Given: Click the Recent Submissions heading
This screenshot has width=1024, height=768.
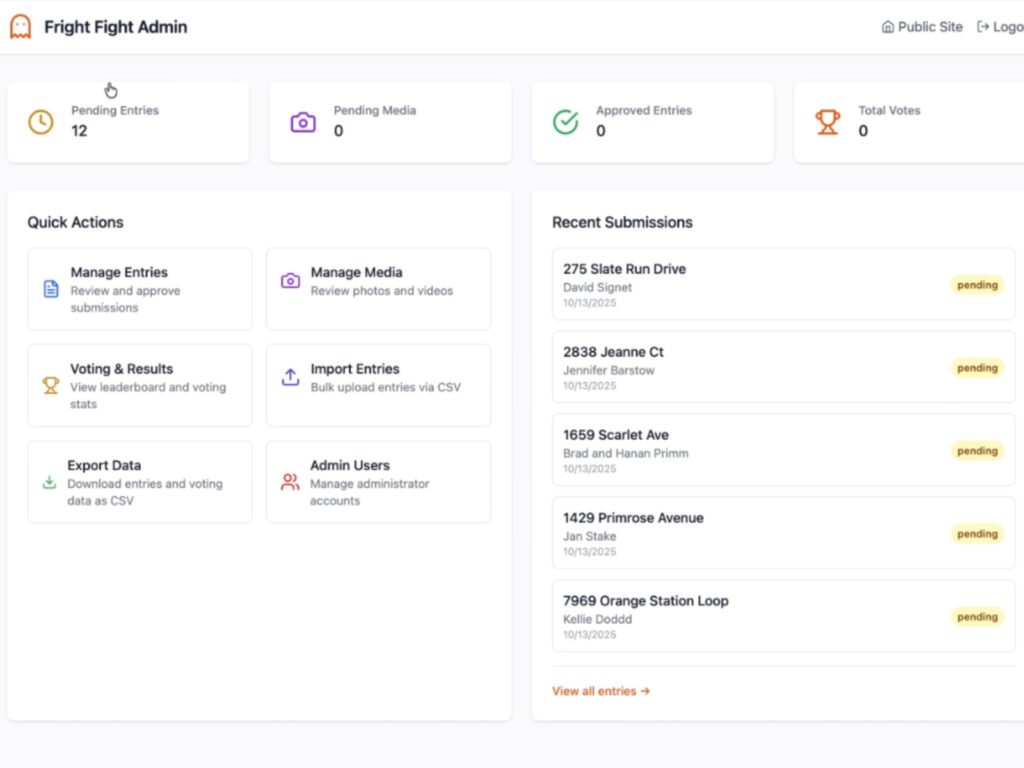Looking at the screenshot, I should coord(622,223).
